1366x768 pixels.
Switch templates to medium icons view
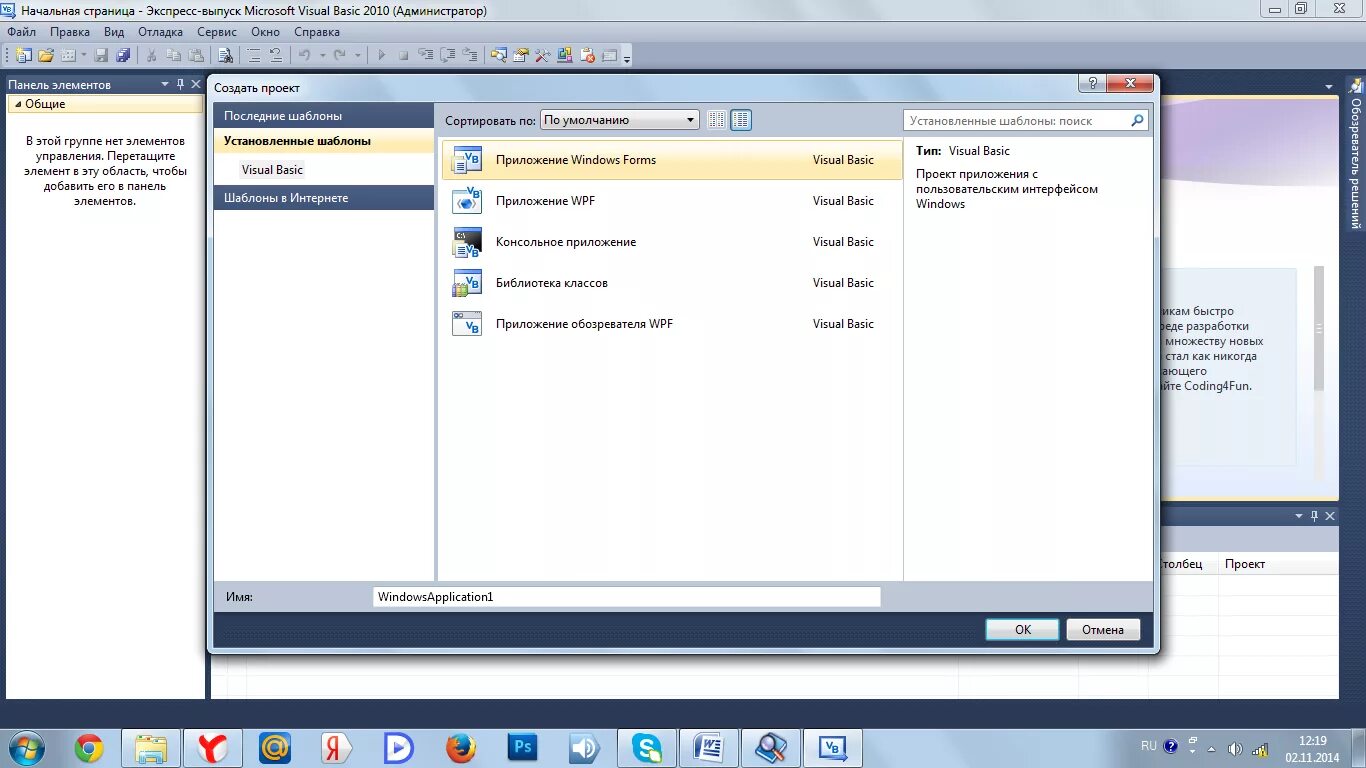click(x=741, y=120)
